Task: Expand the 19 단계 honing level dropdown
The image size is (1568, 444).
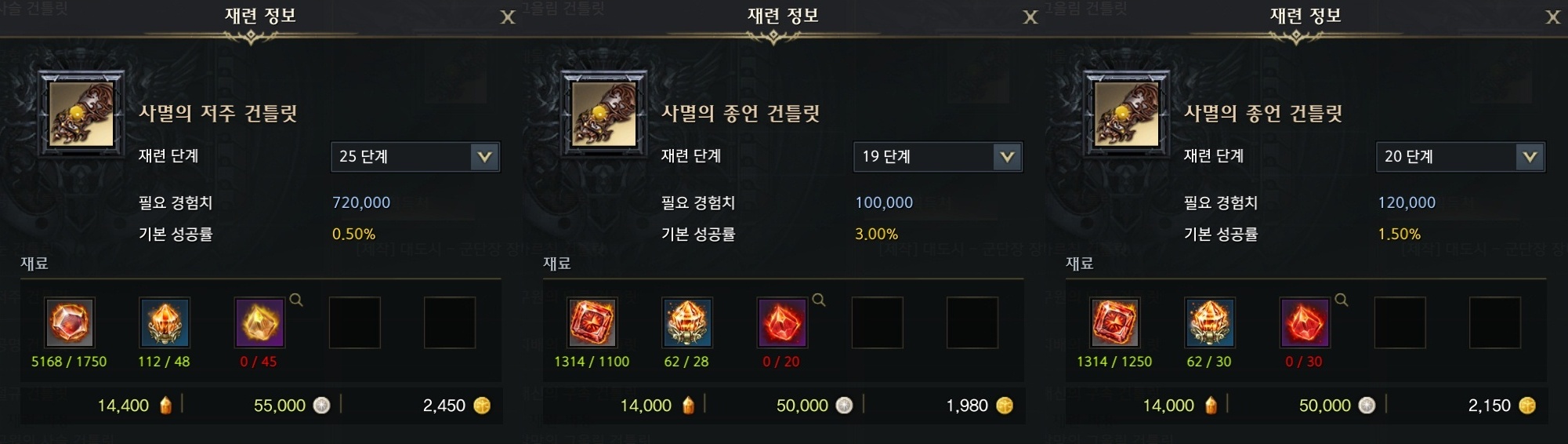Action: 938,156
